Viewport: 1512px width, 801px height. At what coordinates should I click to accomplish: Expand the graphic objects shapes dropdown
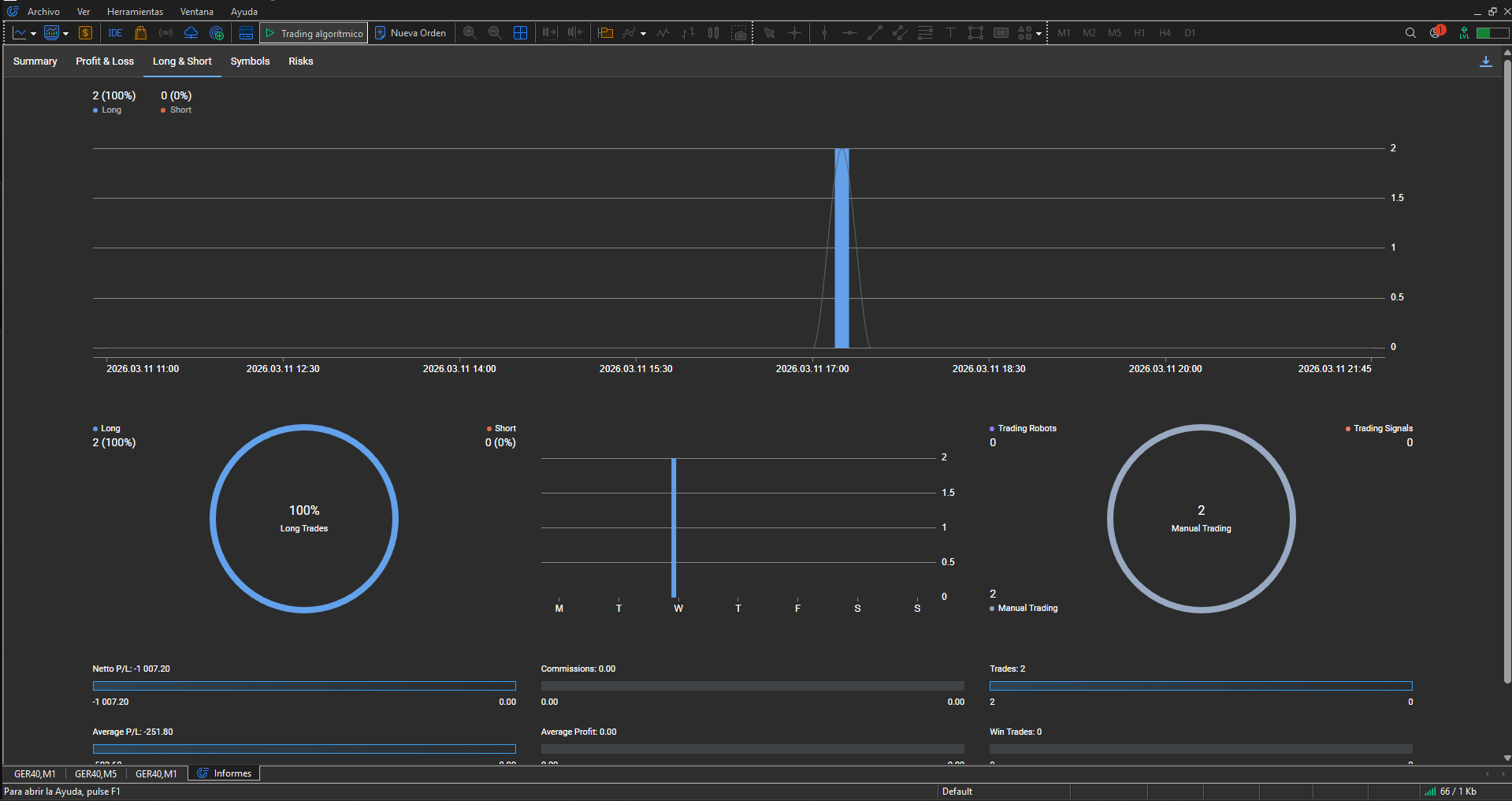pyautogui.click(x=1038, y=34)
